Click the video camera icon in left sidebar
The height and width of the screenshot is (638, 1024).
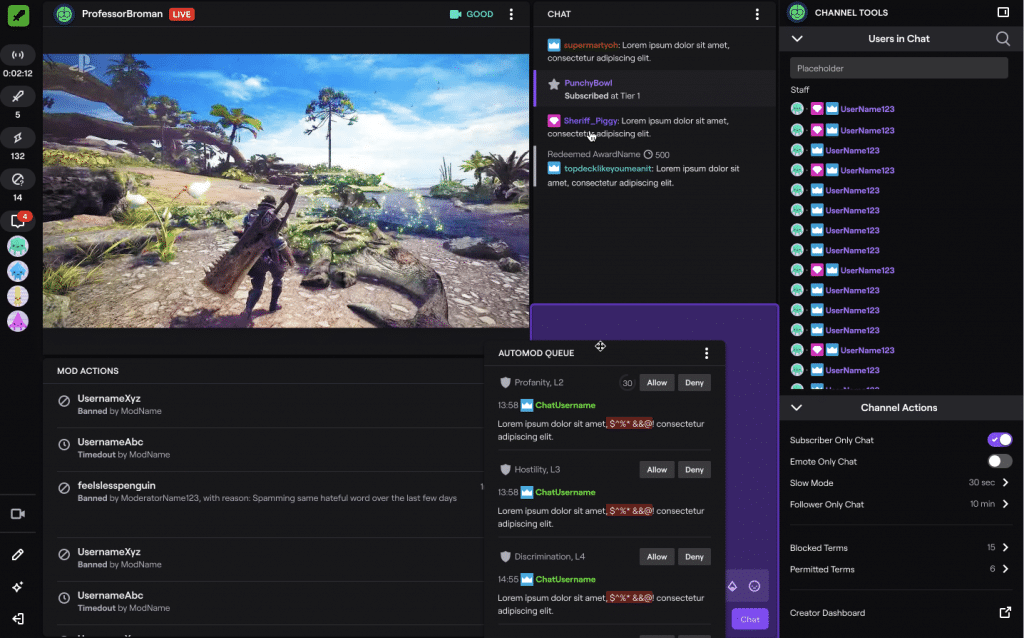pyautogui.click(x=20, y=514)
